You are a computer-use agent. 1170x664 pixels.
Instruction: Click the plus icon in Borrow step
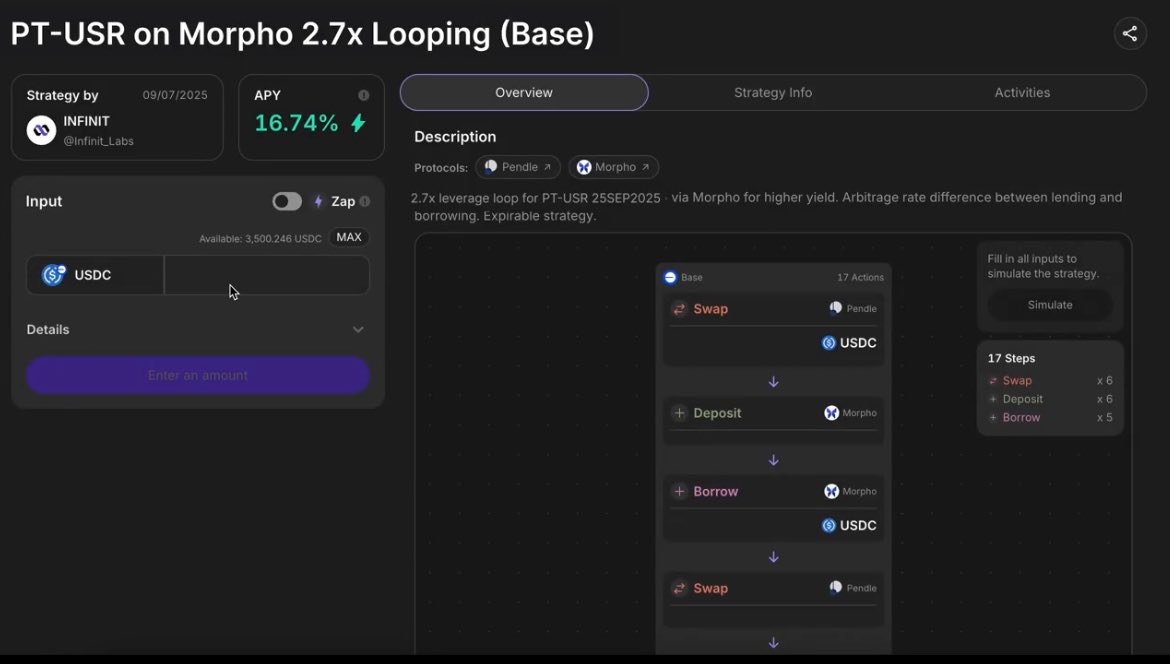679,492
